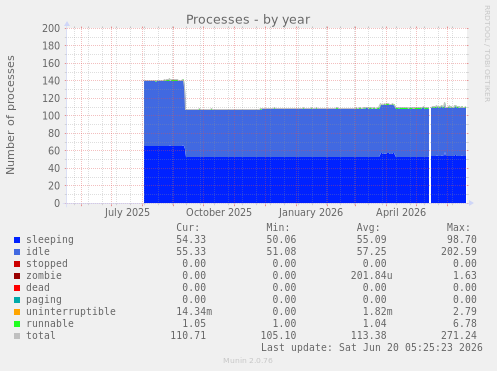Viewport: 497px width, 371px height.
Task: Click the 'July 2025' x-axis label
Action: click(x=127, y=213)
